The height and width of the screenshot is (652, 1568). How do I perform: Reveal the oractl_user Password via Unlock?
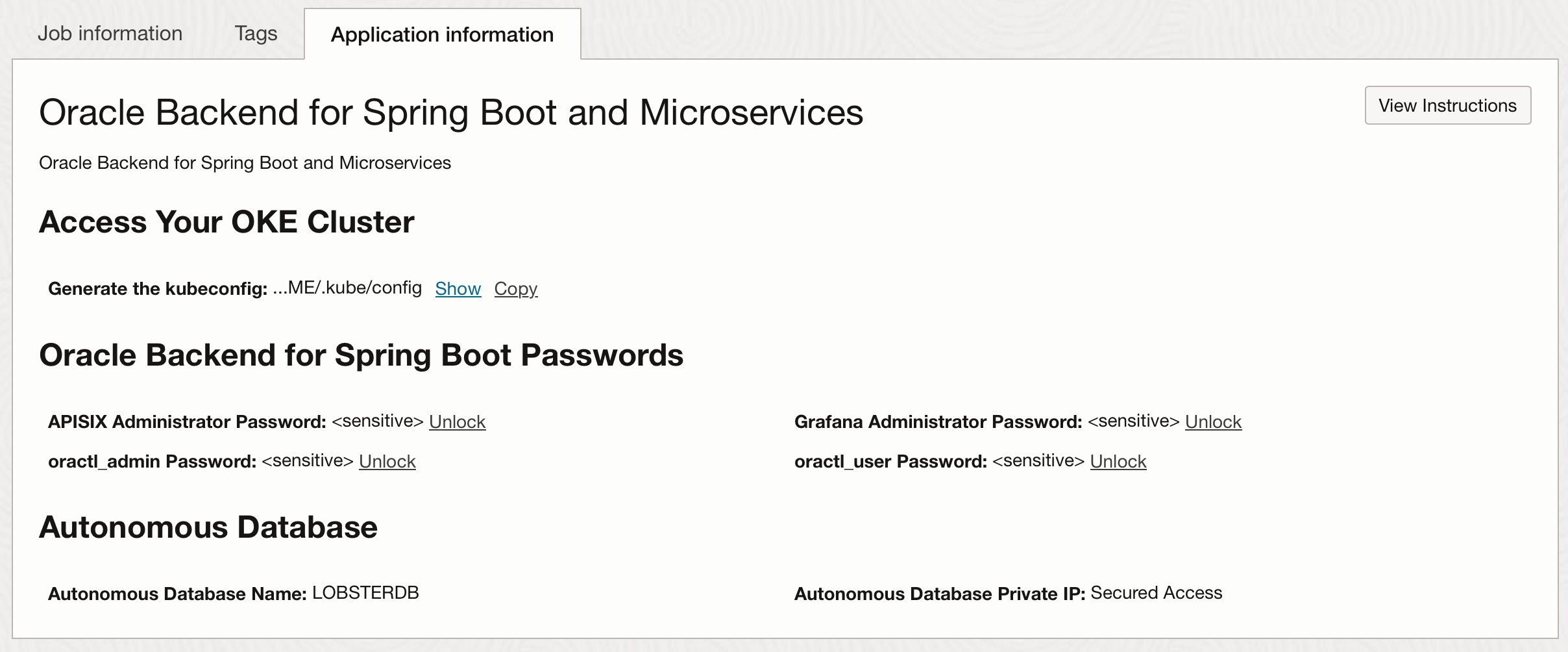(x=1118, y=462)
